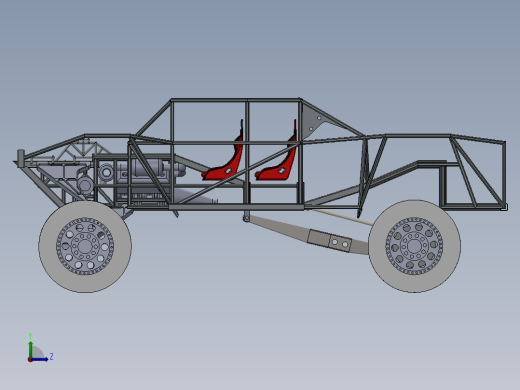Click the roof tube of the cab cage
Image resolution: width=520 pixels, height=390 pixels.
pyautogui.click(x=235, y=100)
